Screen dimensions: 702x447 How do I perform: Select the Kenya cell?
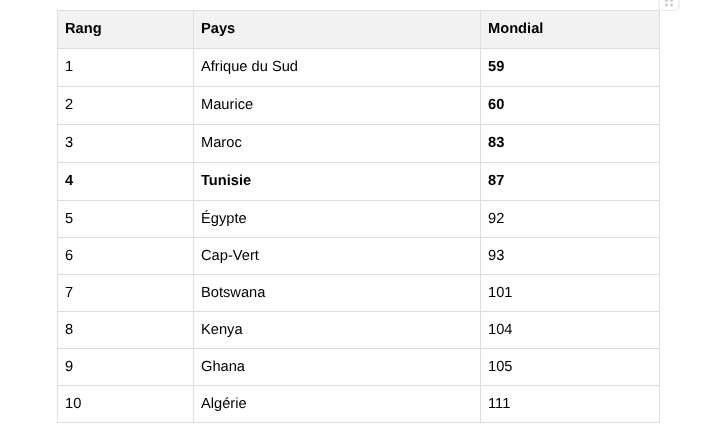tap(222, 330)
